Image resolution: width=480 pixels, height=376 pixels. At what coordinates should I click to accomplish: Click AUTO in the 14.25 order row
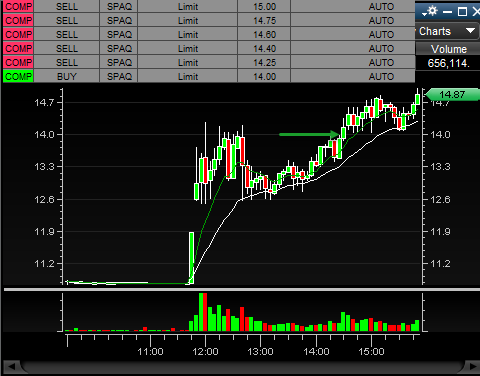381,63
